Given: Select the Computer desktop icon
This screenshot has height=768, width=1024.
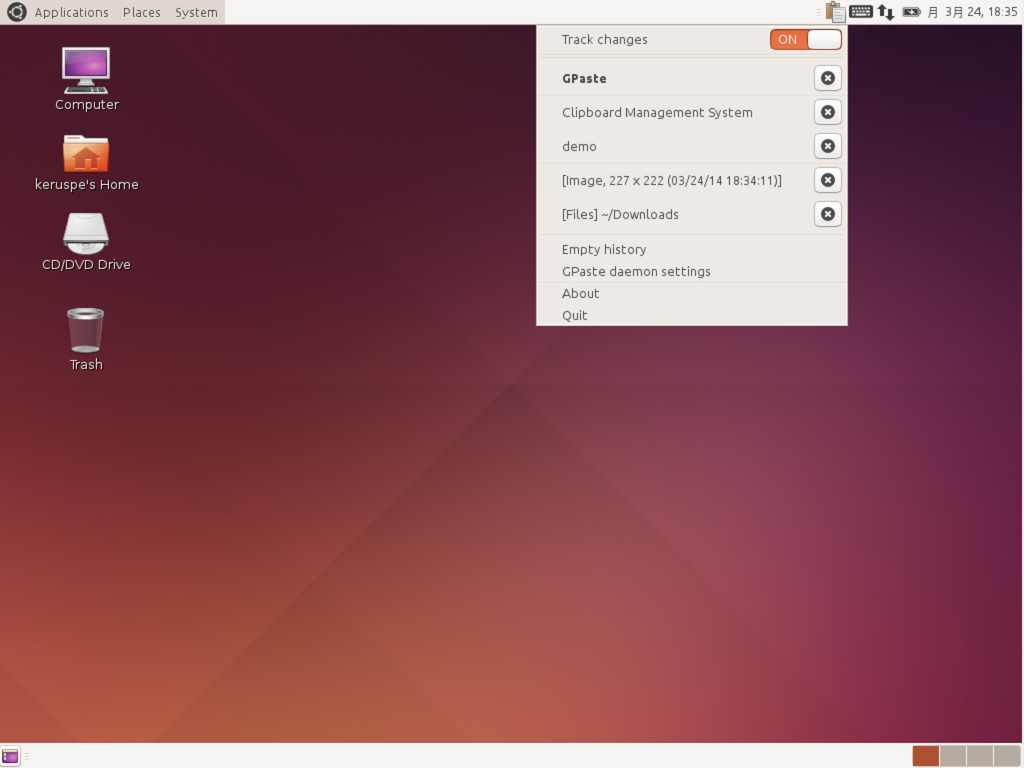Looking at the screenshot, I should (x=86, y=79).
